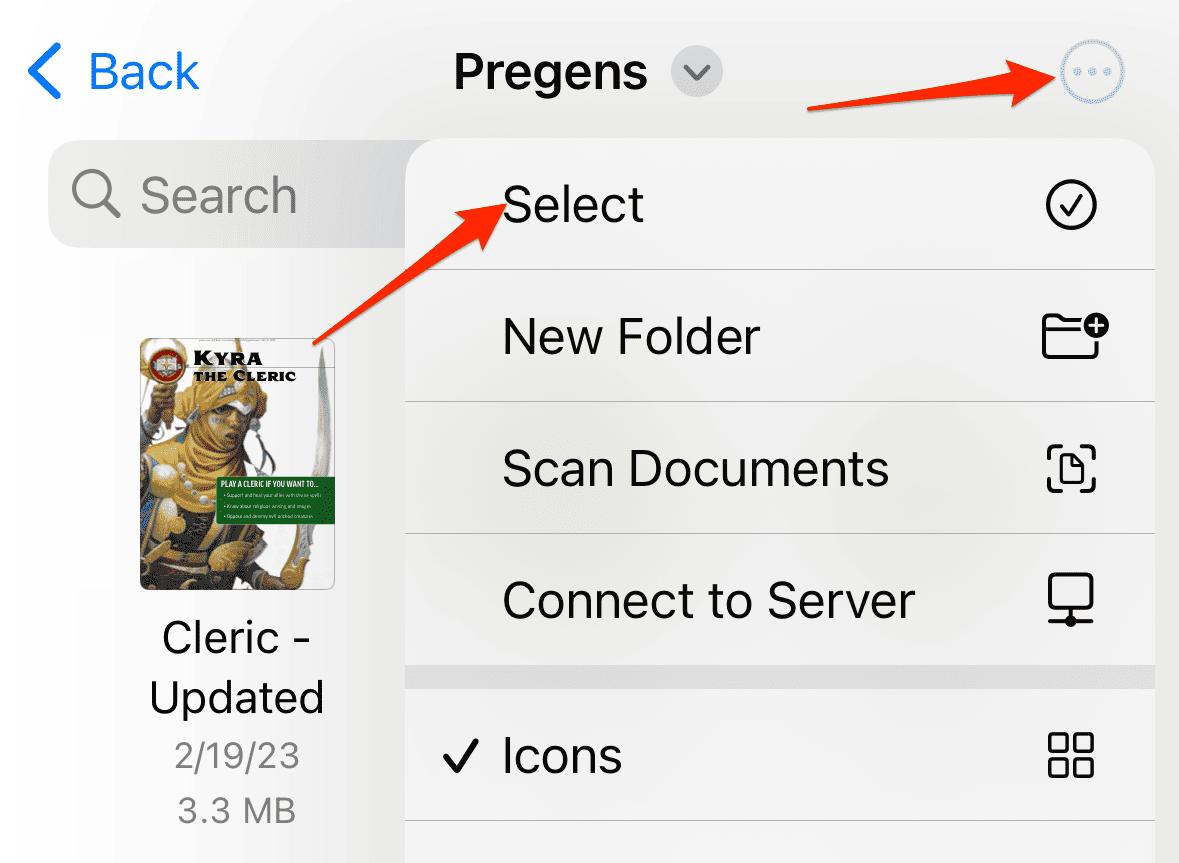
Task: Tap the Back text link
Action: tap(143, 72)
